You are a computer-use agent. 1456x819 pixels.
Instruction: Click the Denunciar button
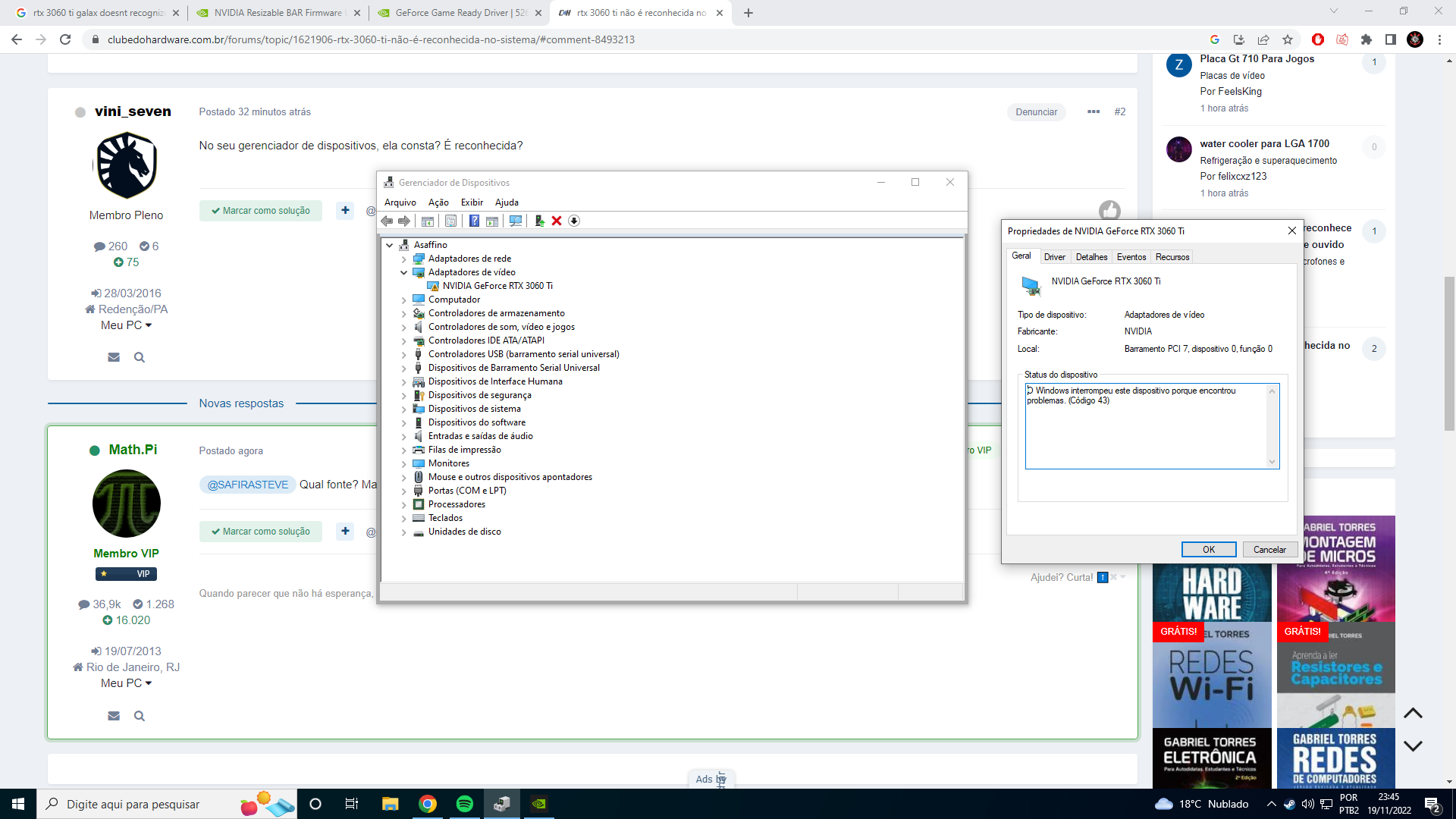pyautogui.click(x=1036, y=112)
